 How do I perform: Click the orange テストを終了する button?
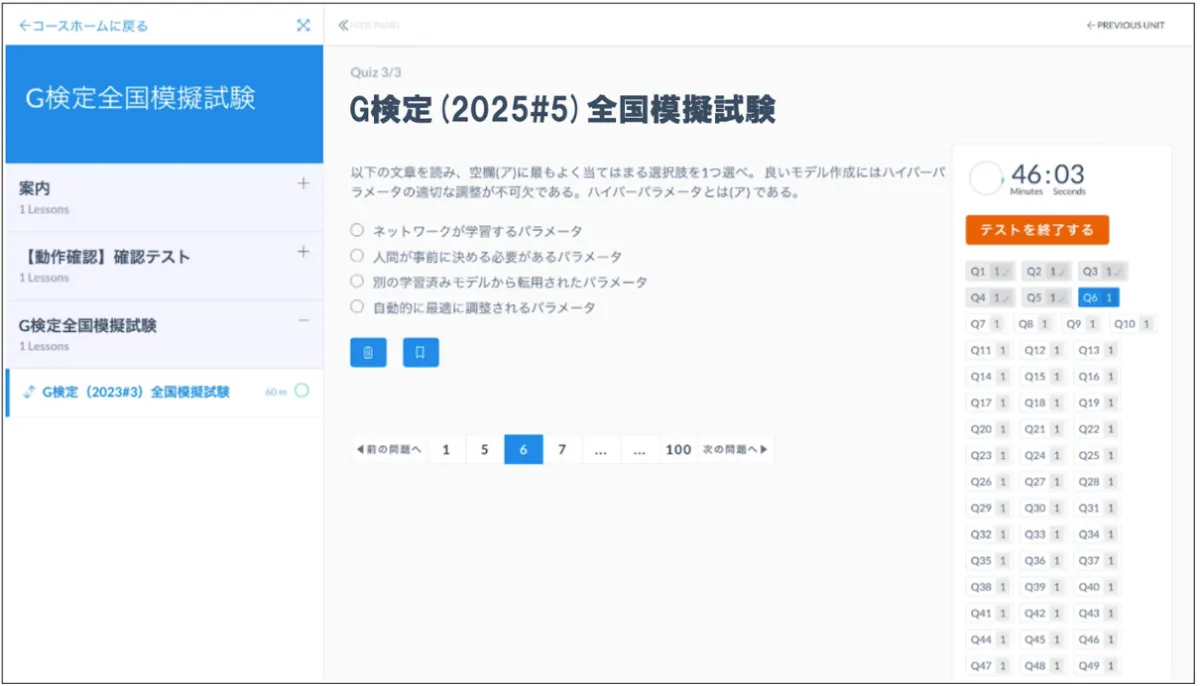[x=1037, y=230]
